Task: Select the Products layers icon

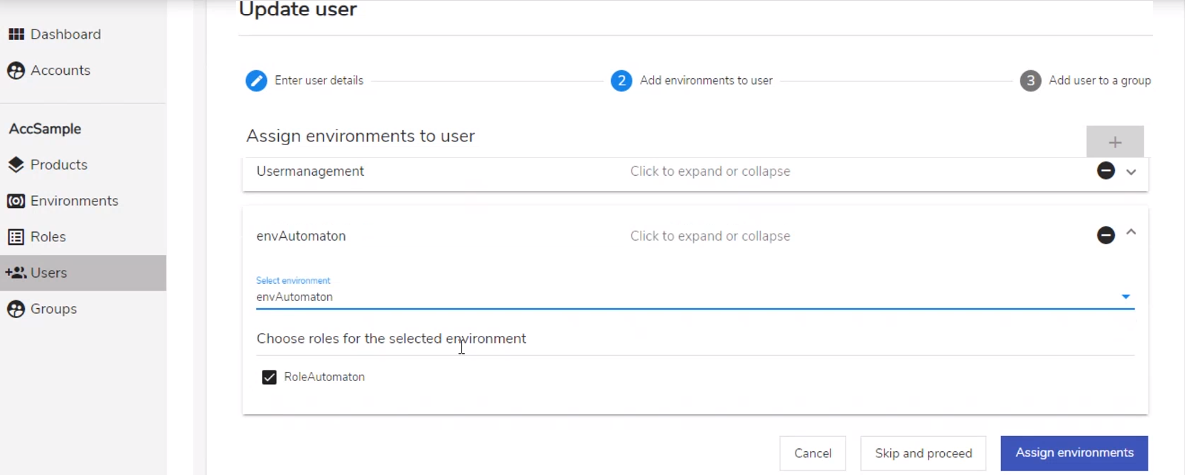Action: click(16, 165)
